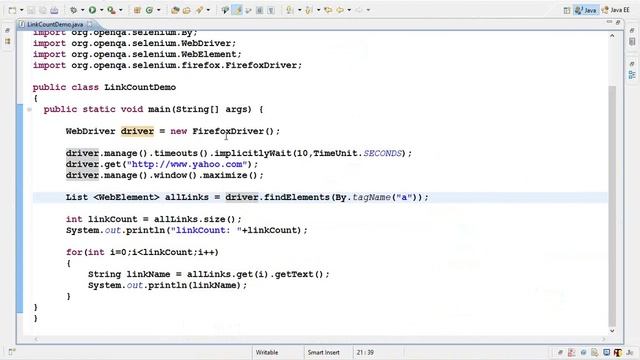Screen dimensions: 640x360
Task: Click the External Tools run icon
Action: click(111, 10)
